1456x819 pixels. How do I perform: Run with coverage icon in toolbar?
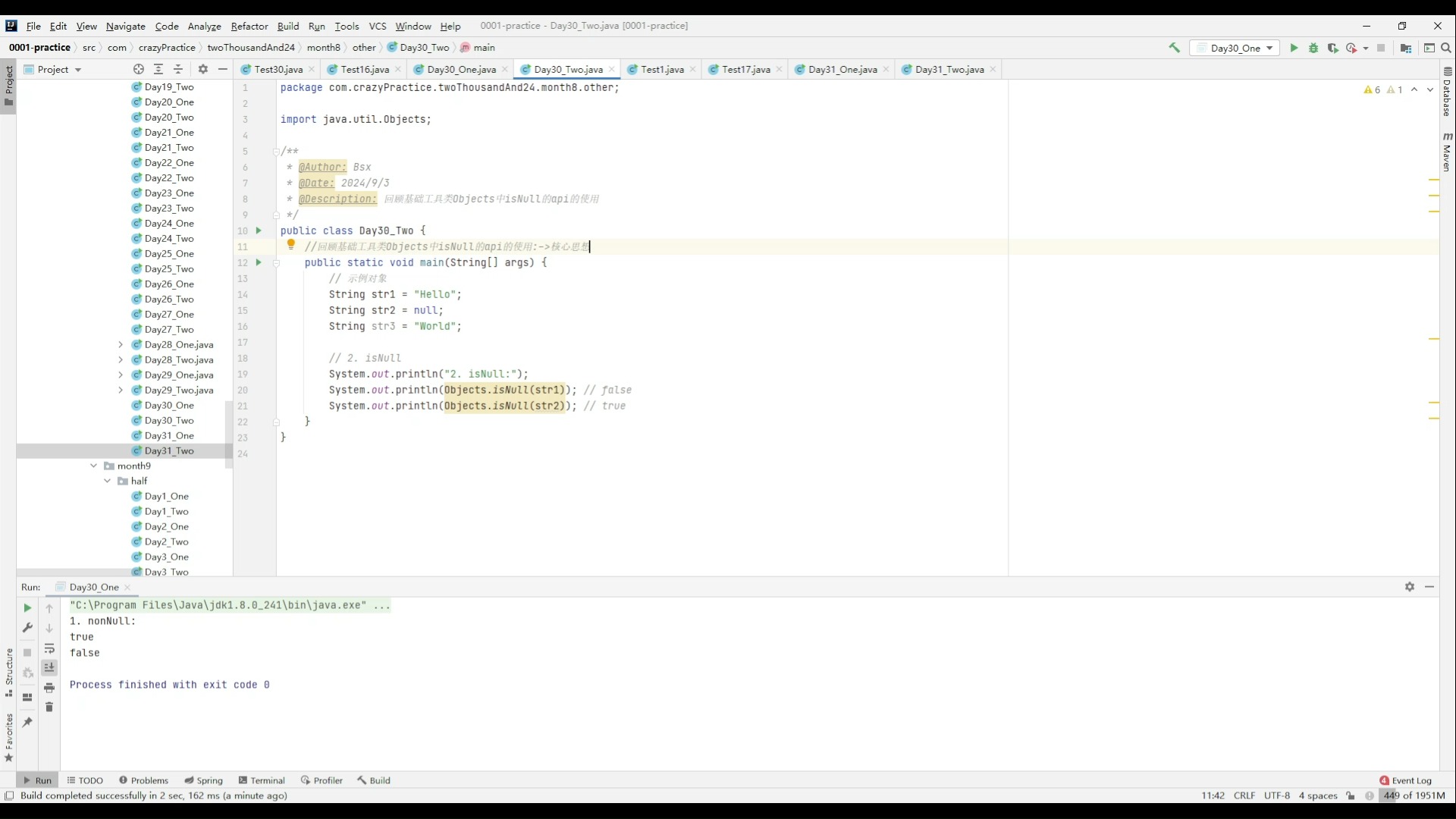click(x=1332, y=48)
